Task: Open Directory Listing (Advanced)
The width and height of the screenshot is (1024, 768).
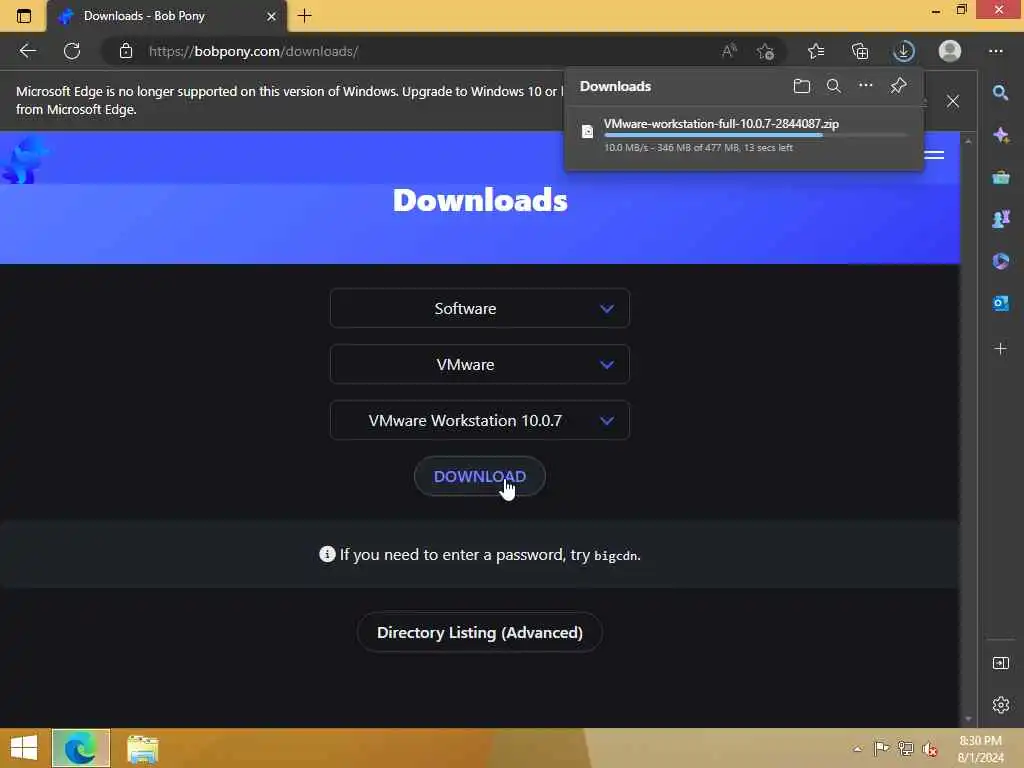Action: pos(480,633)
